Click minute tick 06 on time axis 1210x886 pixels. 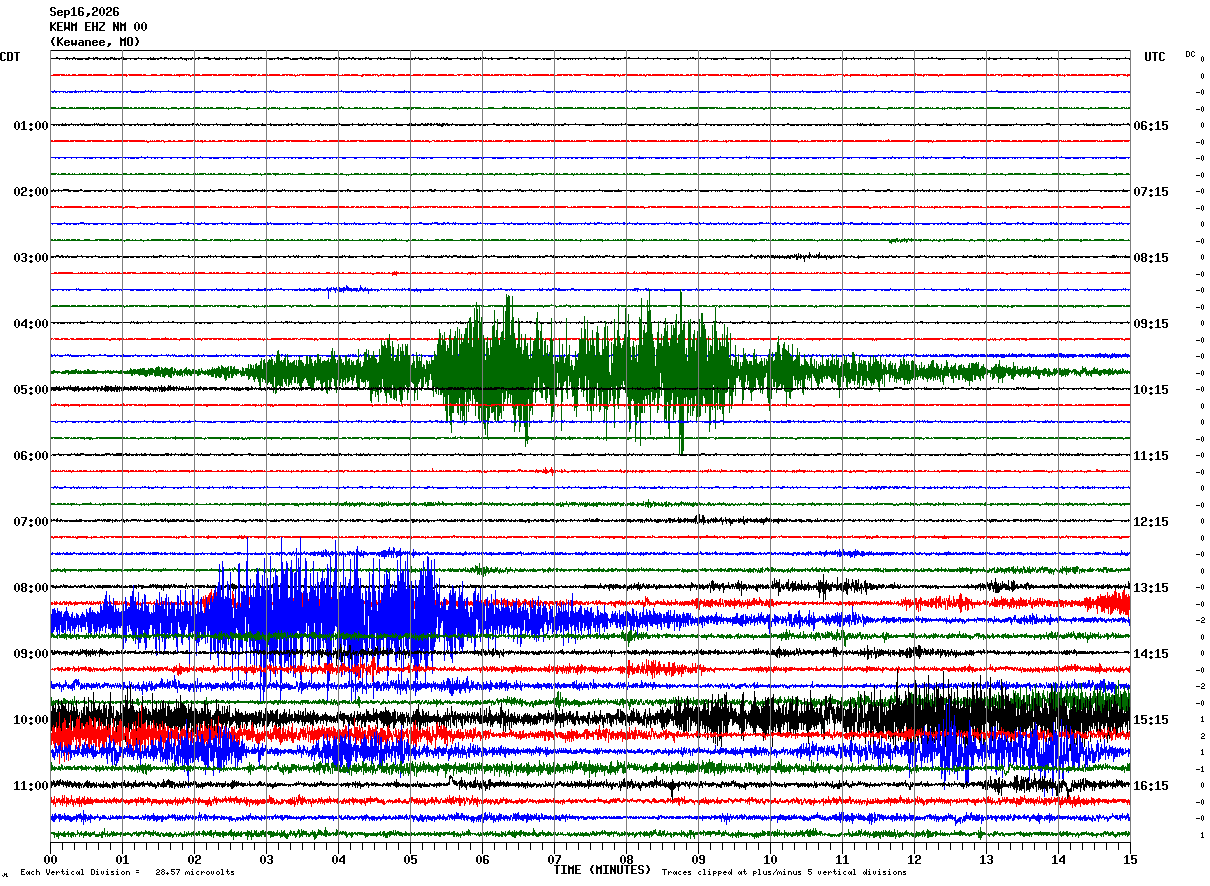pos(482,859)
